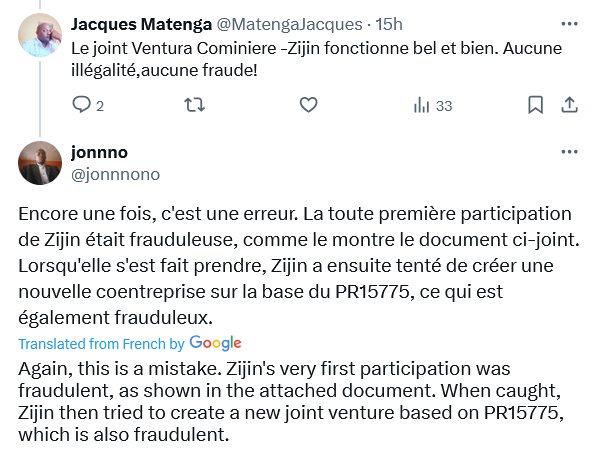Click the jonnno display name
The width and height of the screenshot is (598, 458).
click(99, 153)
